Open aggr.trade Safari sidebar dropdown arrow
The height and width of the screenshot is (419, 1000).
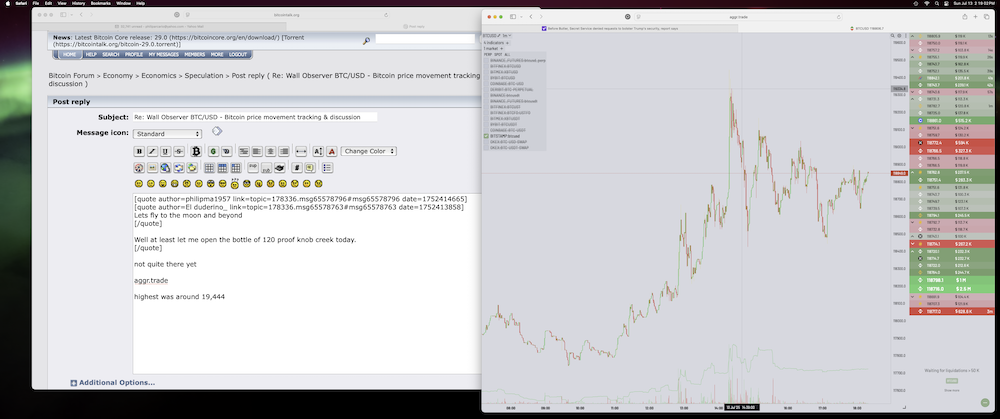pyautogui.click(x=520, y=16)
